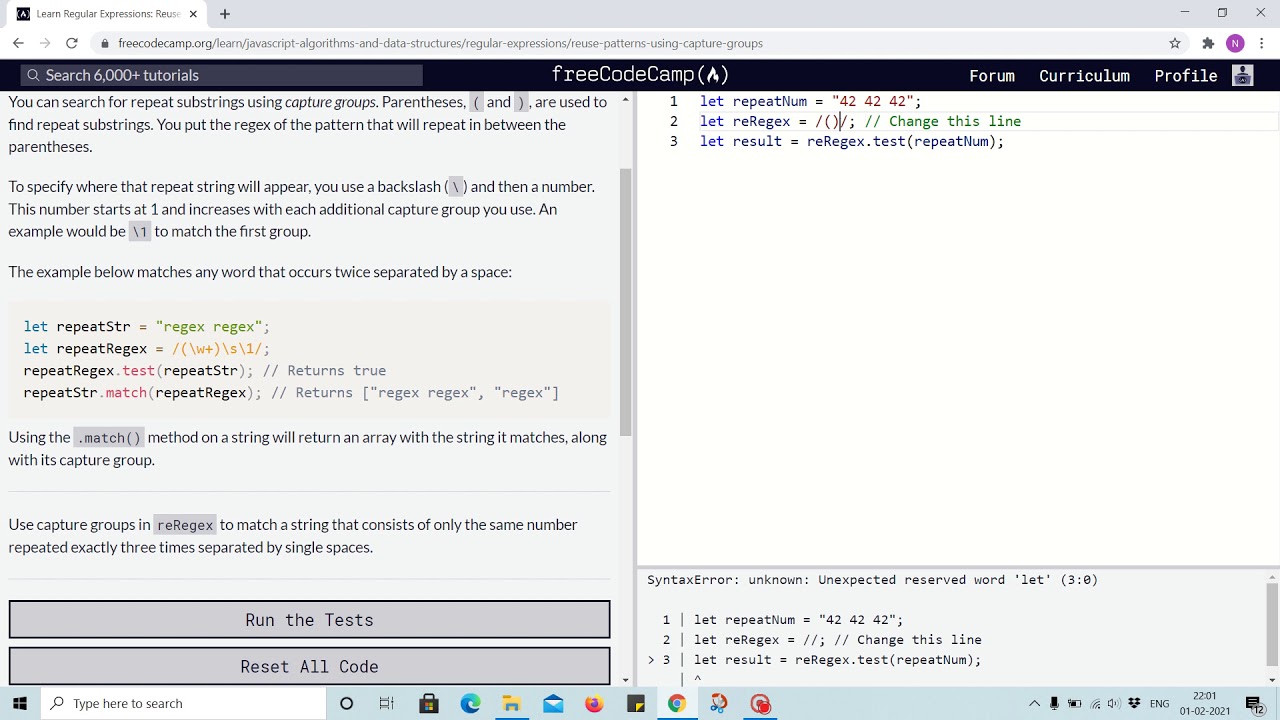Open Microsoft Edge from taskbar
The image size is (1280, 720).
tap(470, 703)
